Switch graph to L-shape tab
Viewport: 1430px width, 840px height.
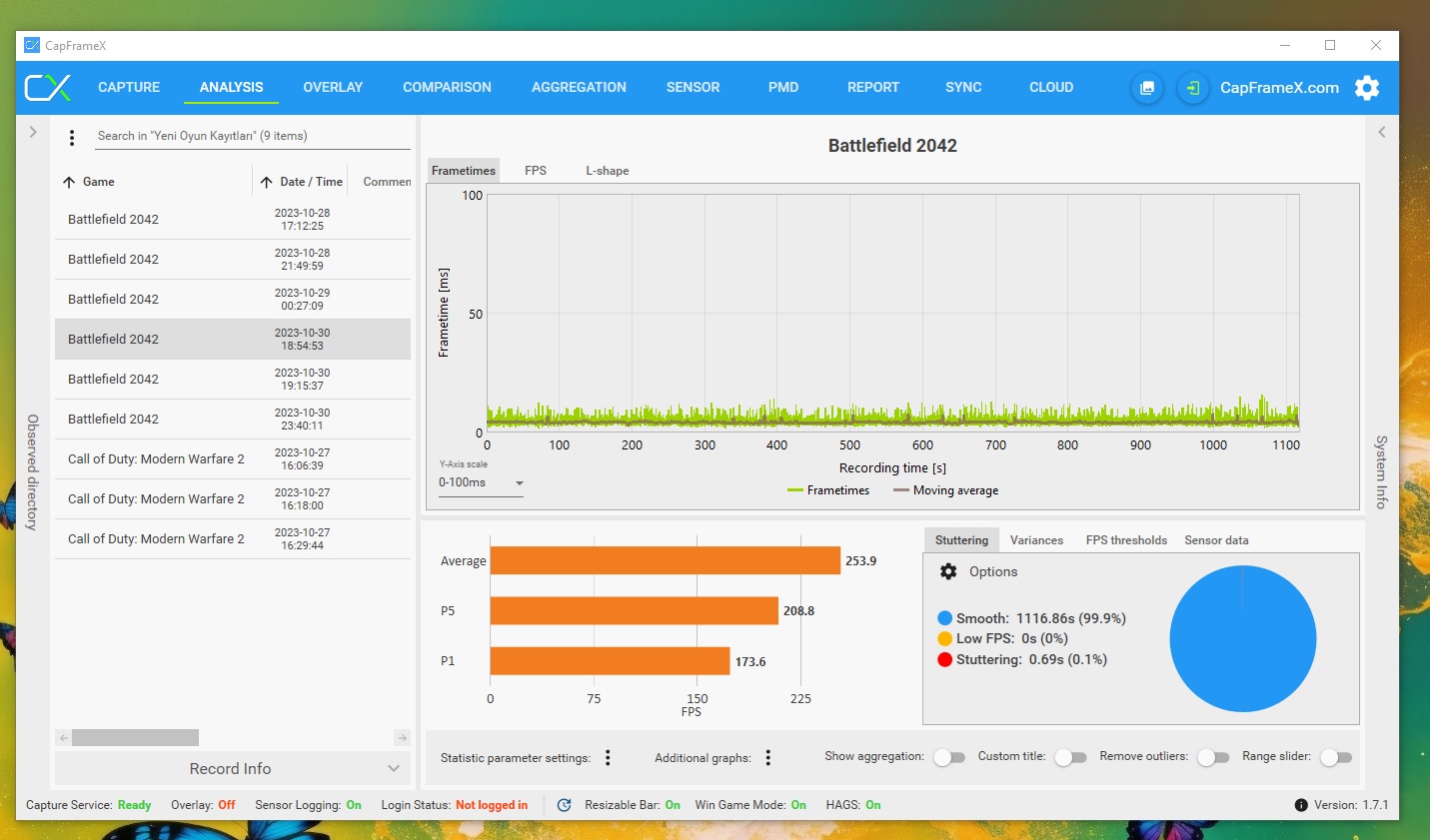pyautogui.click(x=607, y=171)
